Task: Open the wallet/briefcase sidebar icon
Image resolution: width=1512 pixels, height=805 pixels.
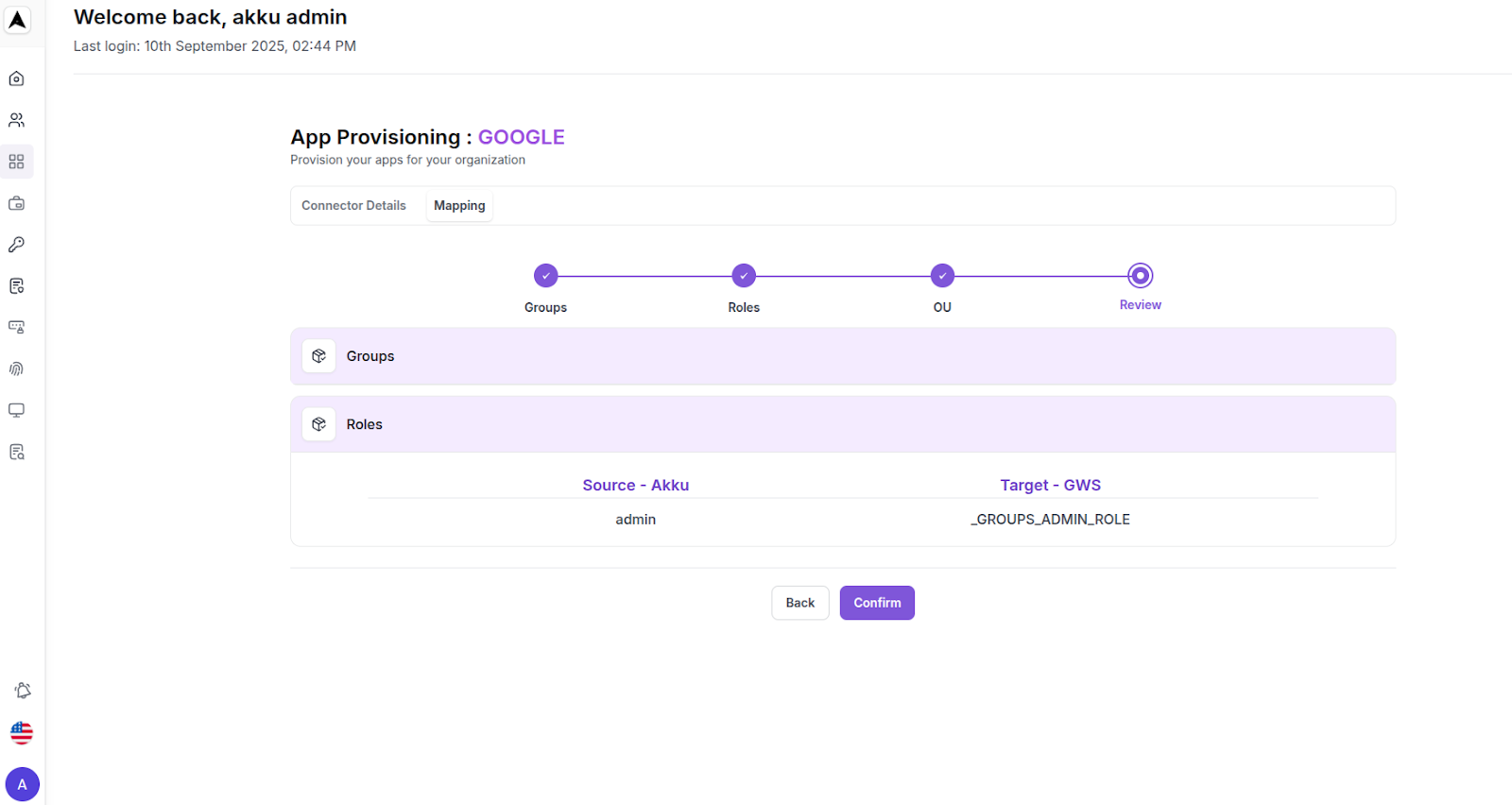Action: point(17,203)
